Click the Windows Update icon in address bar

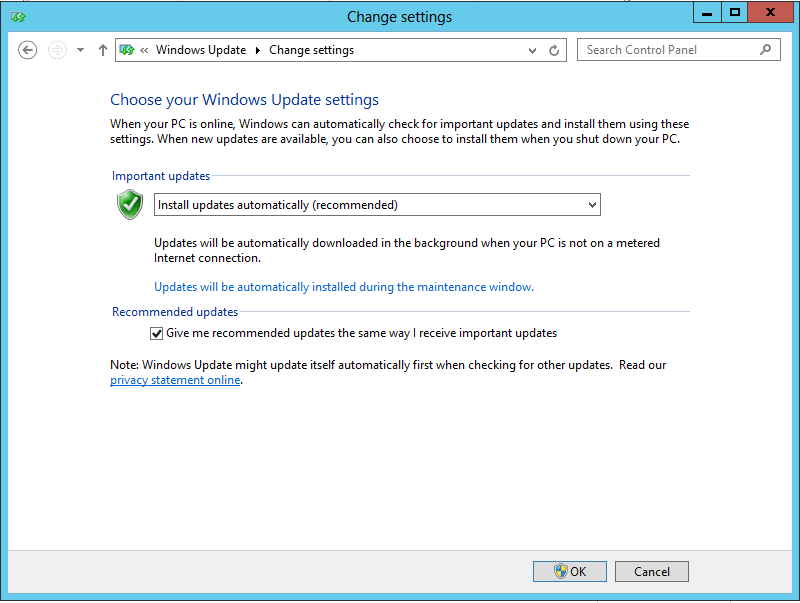[127, 50]
